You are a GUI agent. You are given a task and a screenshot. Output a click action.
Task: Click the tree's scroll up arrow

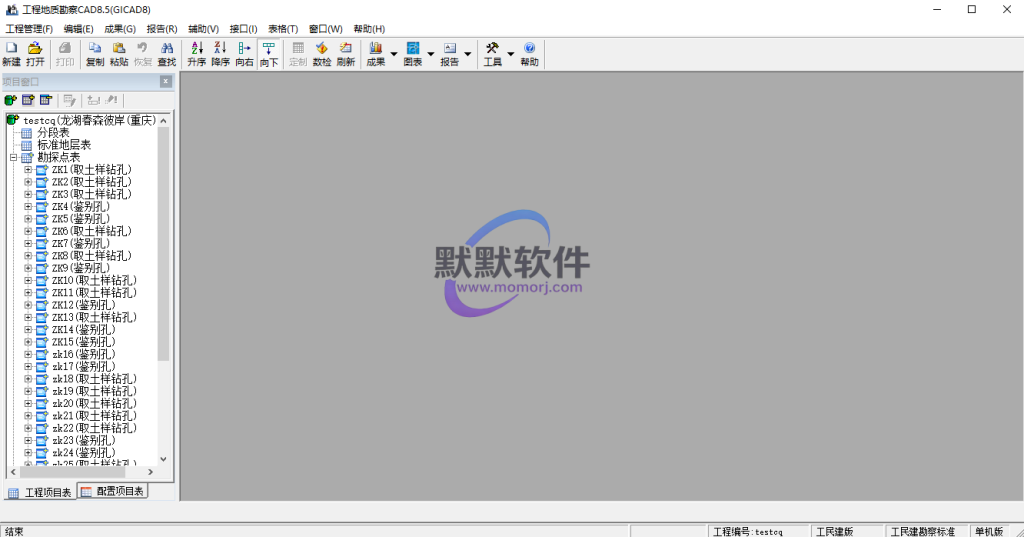point(163,120)
